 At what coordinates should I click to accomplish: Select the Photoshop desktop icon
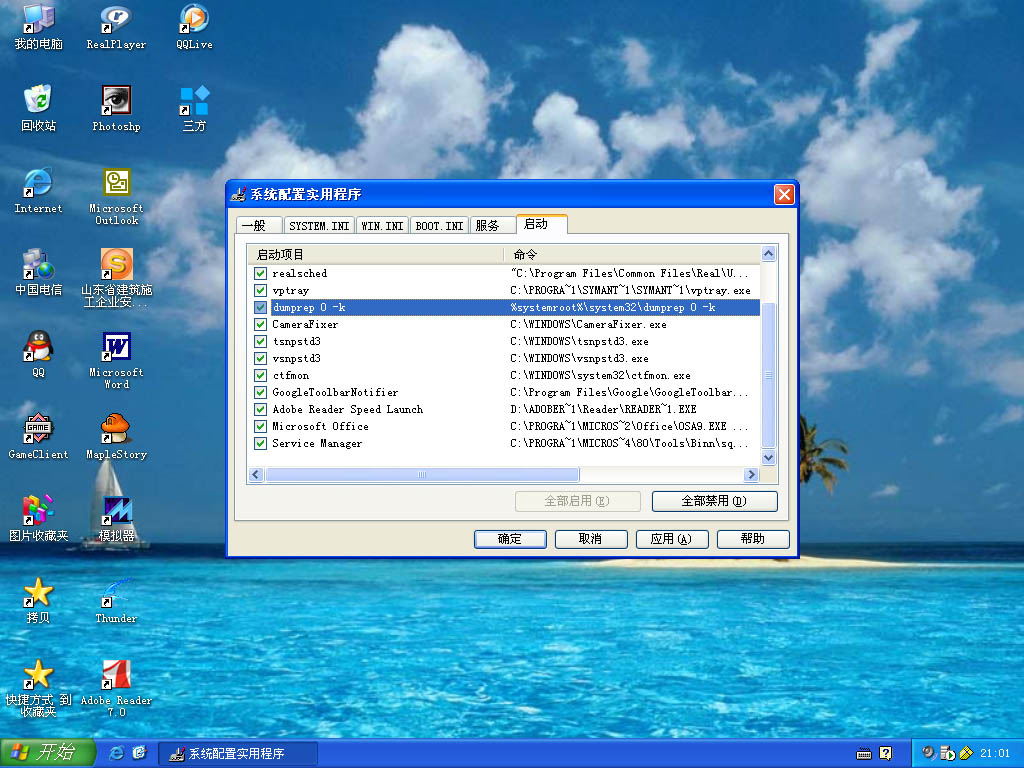116,101
